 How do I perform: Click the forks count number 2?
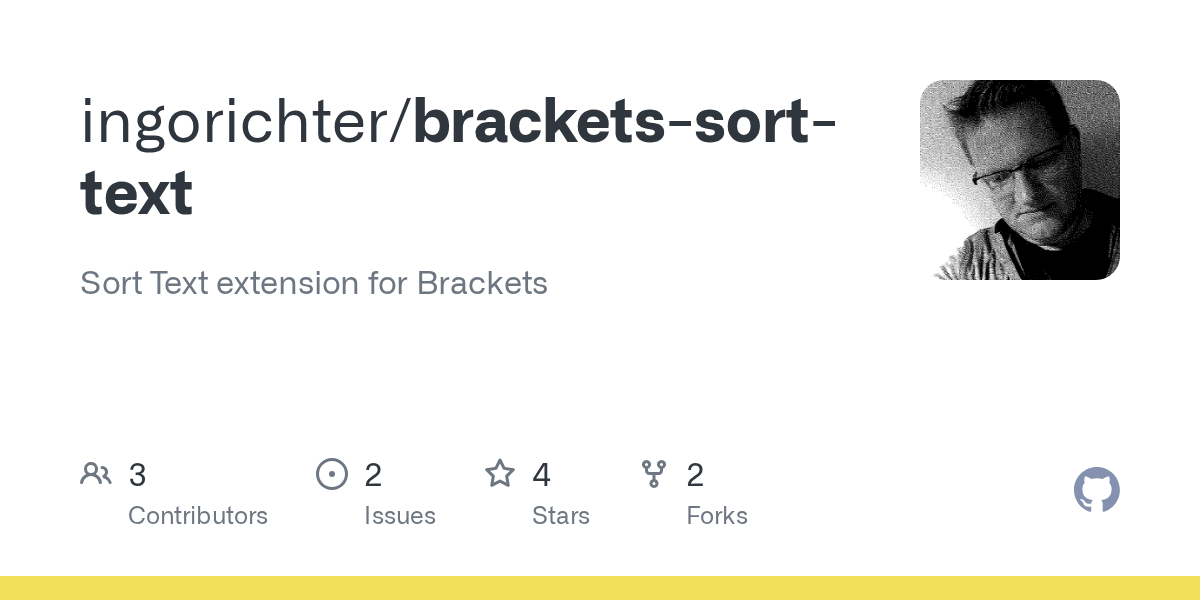(695, 475)
